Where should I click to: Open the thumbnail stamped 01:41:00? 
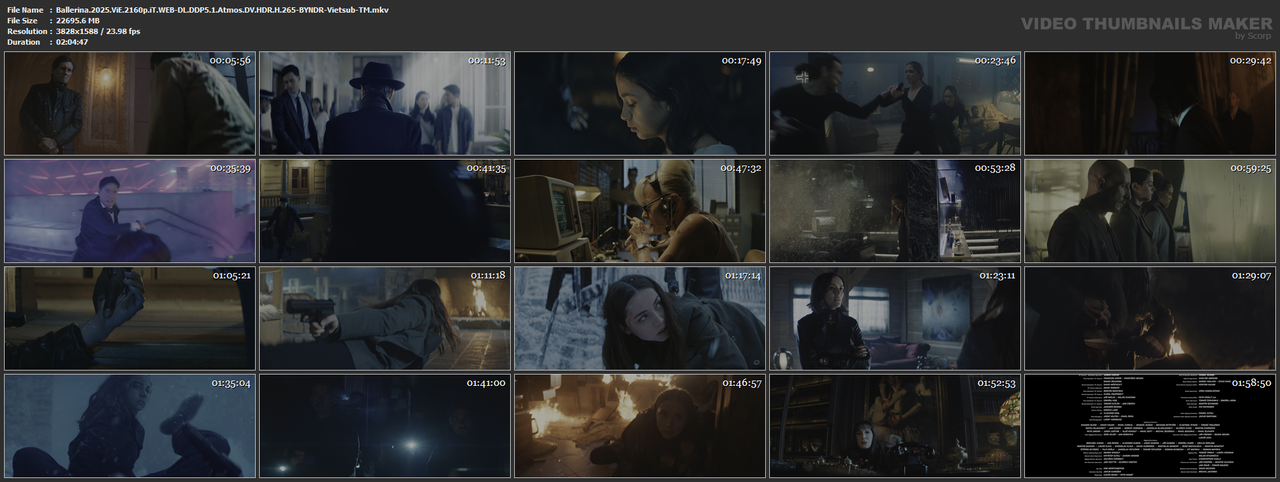click(x=385, y=425)
